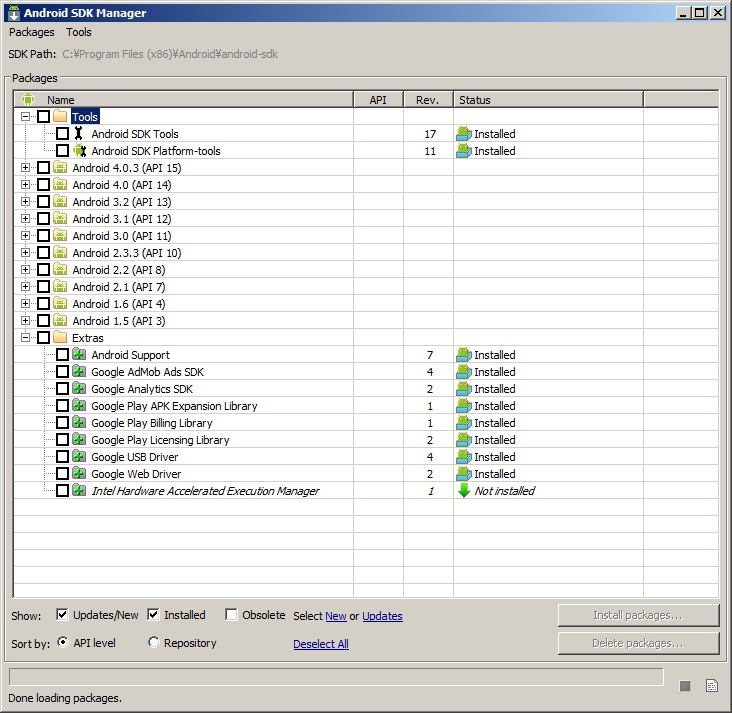Click the Delete packages button
The height and width of the screenshot is (713, 732).
(638, 643)
